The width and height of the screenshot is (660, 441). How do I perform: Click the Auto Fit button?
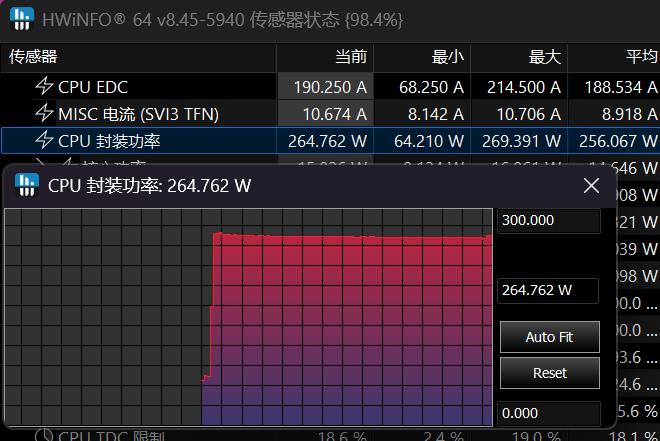pyautogui.click(x=550, y=337)
